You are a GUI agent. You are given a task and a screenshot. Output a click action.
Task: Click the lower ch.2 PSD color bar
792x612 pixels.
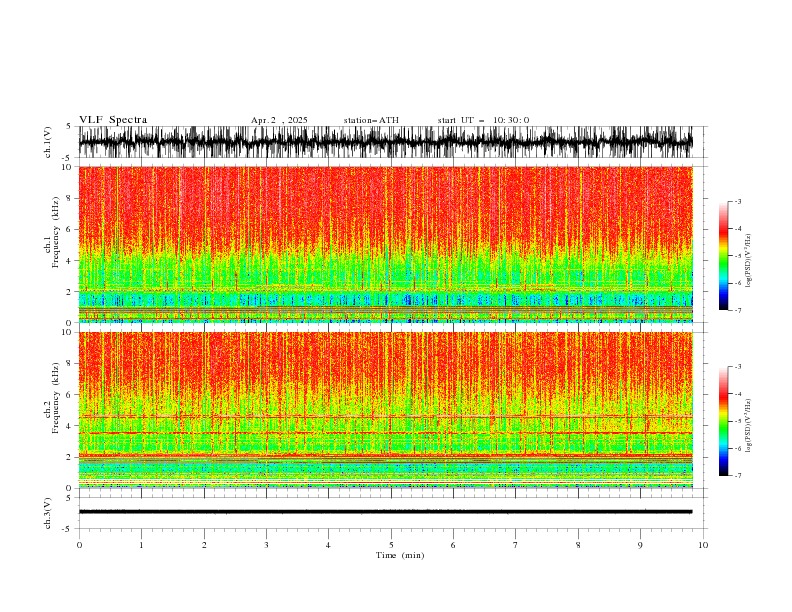[723, 421]
